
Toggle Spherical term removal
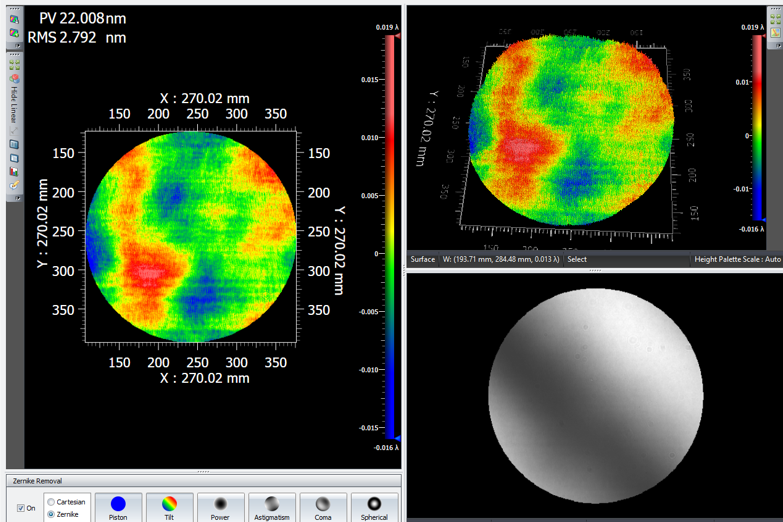click(x=373, y=507)
